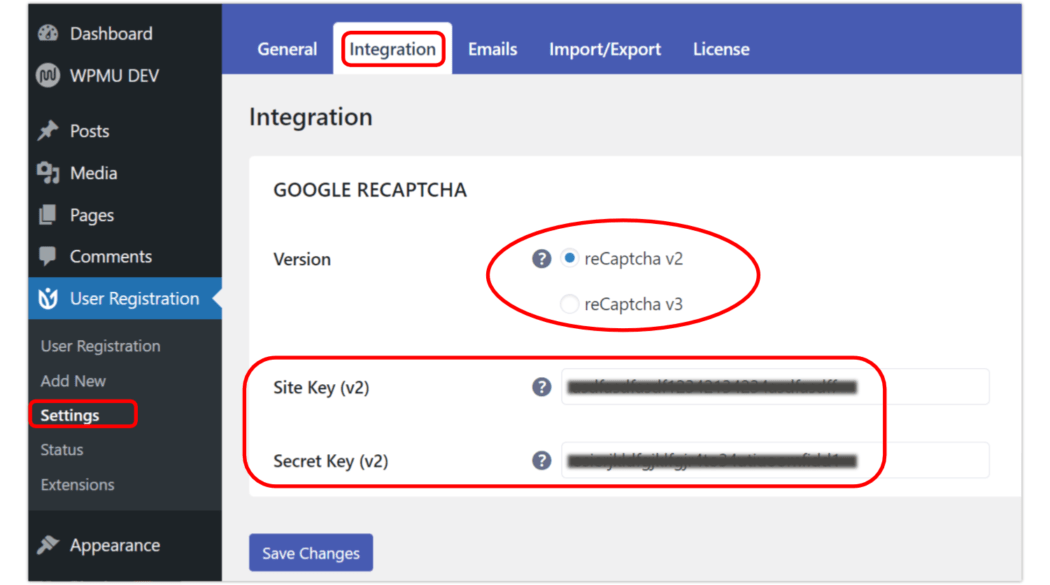Open Media library camera icon

48,173
